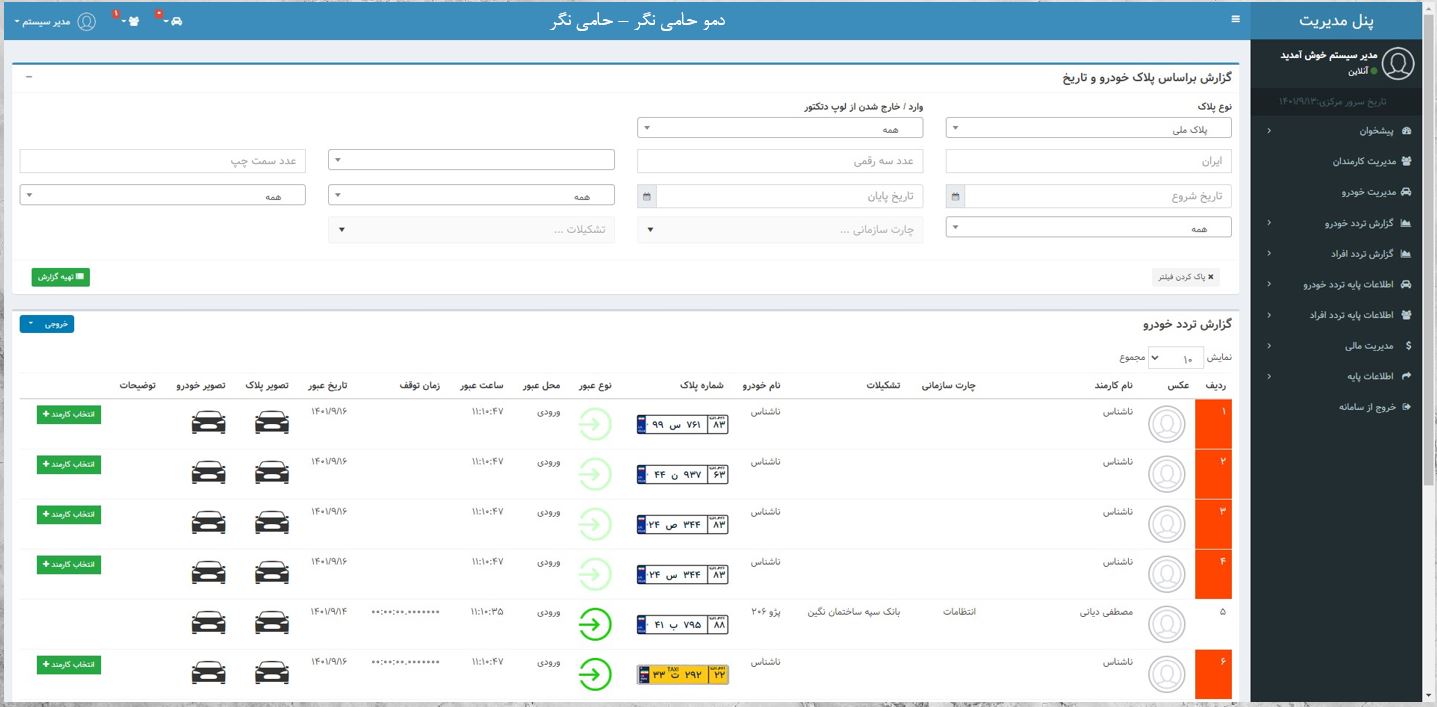Open اطلاعات پایه تردد خودرو in sidebar

point(1335,285)
